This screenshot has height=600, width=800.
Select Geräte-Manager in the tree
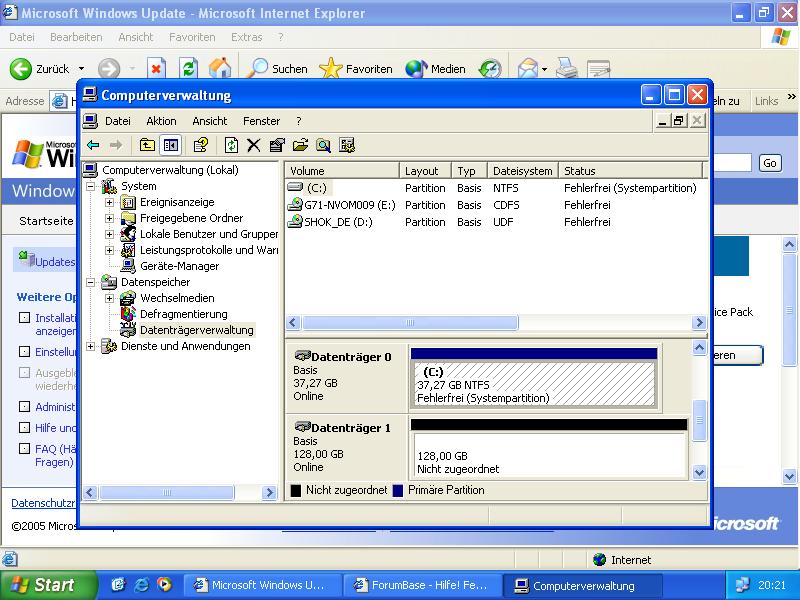(179, 266)
